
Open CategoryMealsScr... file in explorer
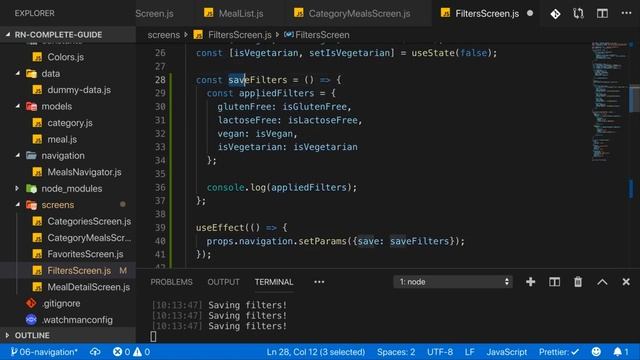89,238
